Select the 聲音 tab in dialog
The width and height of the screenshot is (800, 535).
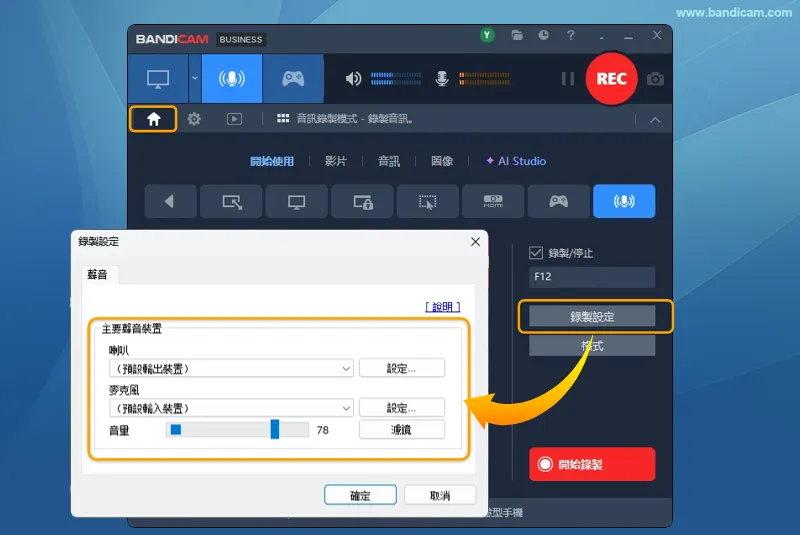pyautogui.click(x=97, y=275)
